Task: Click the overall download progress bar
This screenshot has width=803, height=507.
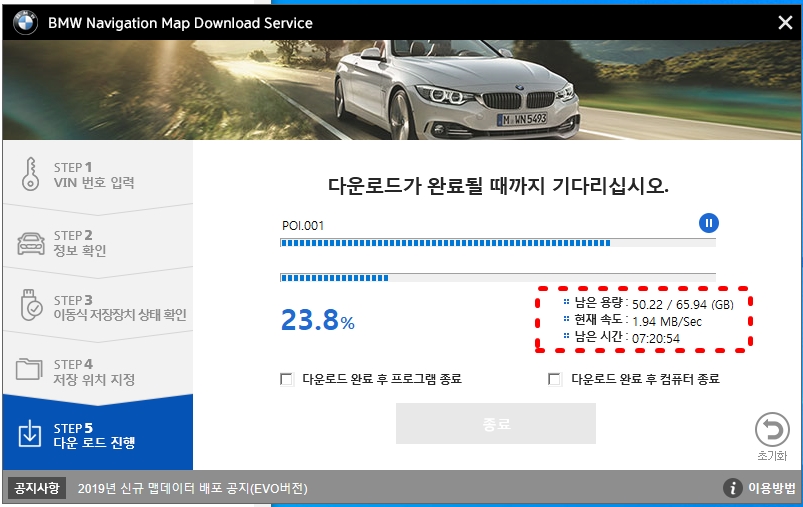Action: [x=498, y=278]
